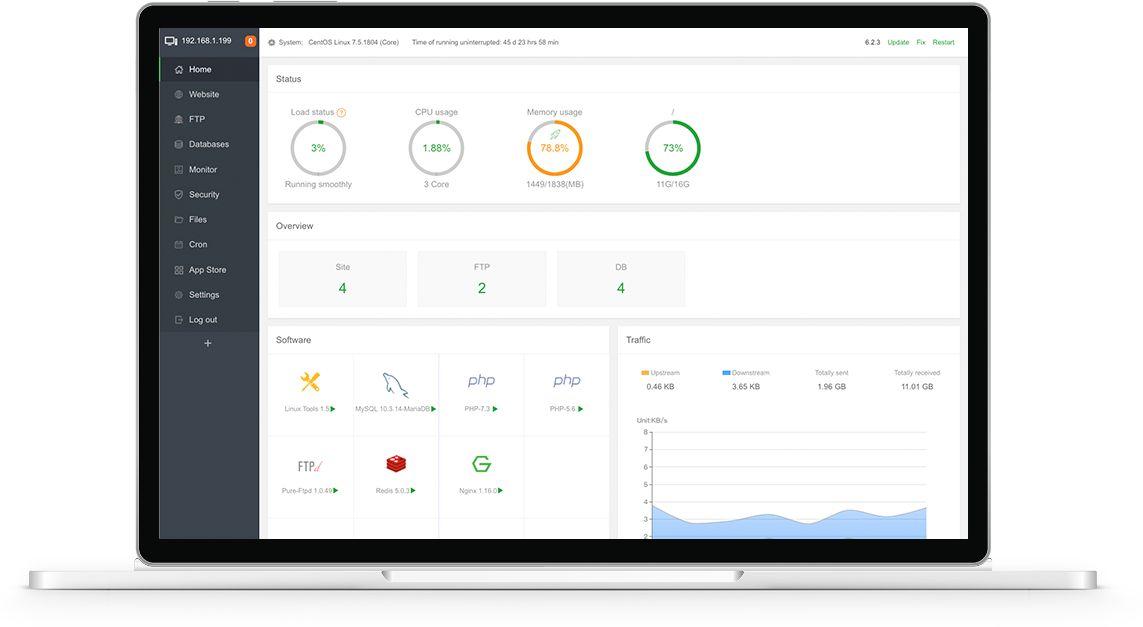Open the Databases page

pos(209,144)
